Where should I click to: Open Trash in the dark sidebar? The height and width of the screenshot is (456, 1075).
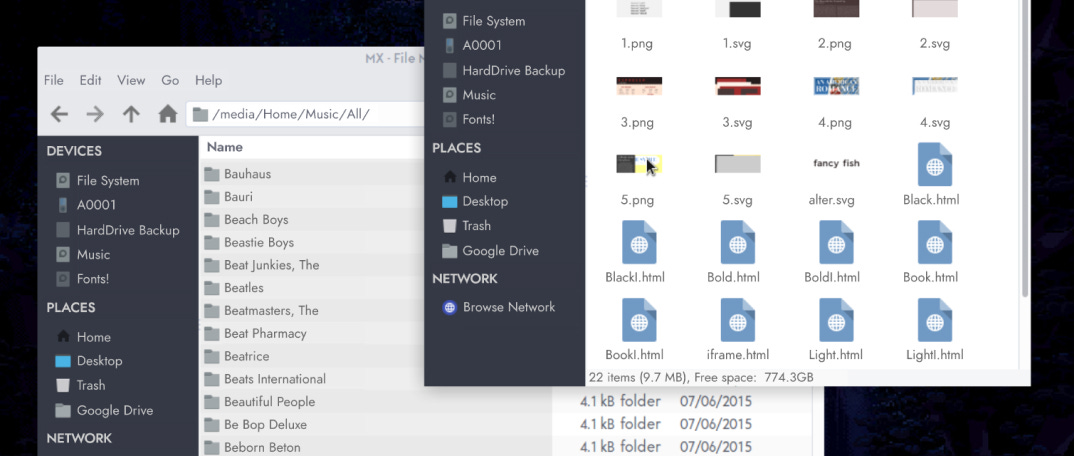tap(476, 226)
